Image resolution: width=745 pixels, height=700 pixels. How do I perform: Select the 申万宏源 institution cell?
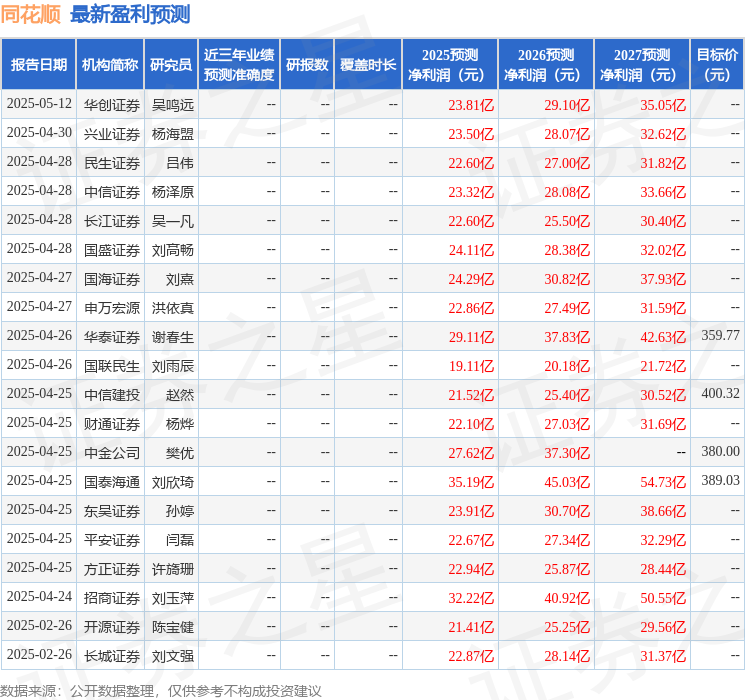point(112,308)
